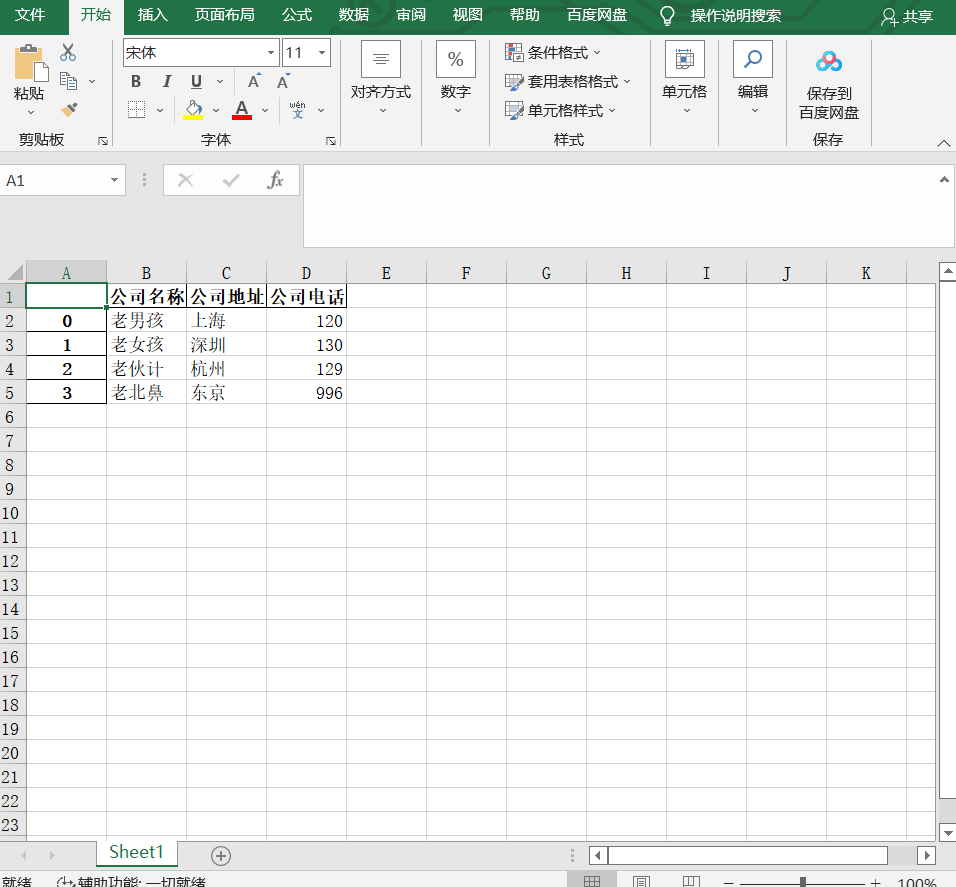
Task: Open the number format (数字) group
Action: [455, 78]
